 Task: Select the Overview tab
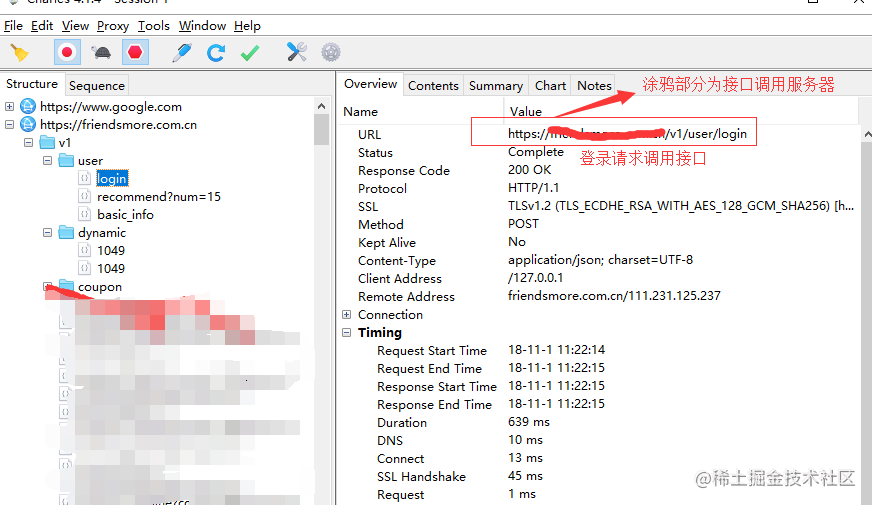pos(370,84)
